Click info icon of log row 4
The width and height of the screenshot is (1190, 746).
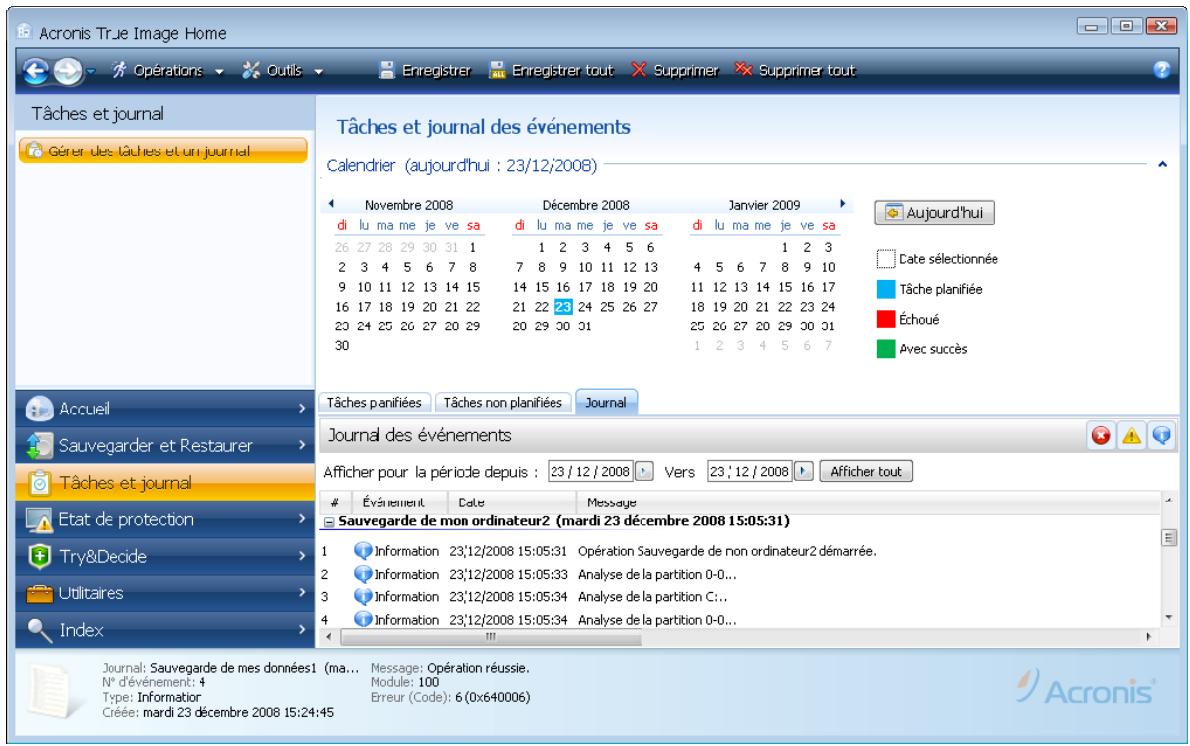click(x=364, y=619)
